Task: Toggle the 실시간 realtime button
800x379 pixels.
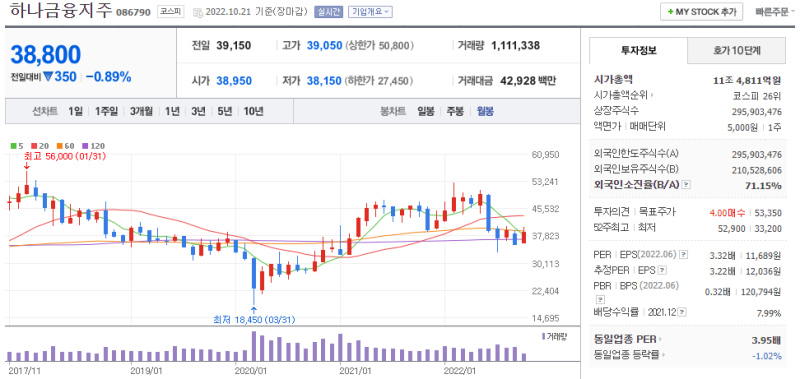Action: click(328, 12)
